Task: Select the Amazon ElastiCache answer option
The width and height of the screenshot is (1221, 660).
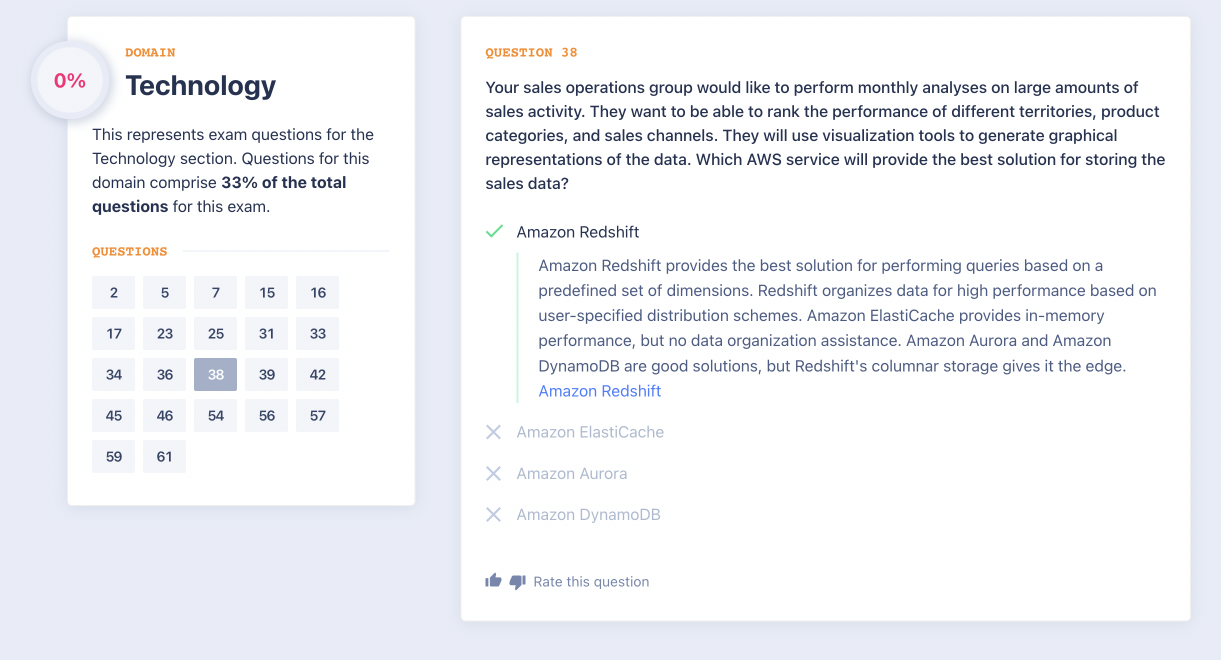Action: 590,432
